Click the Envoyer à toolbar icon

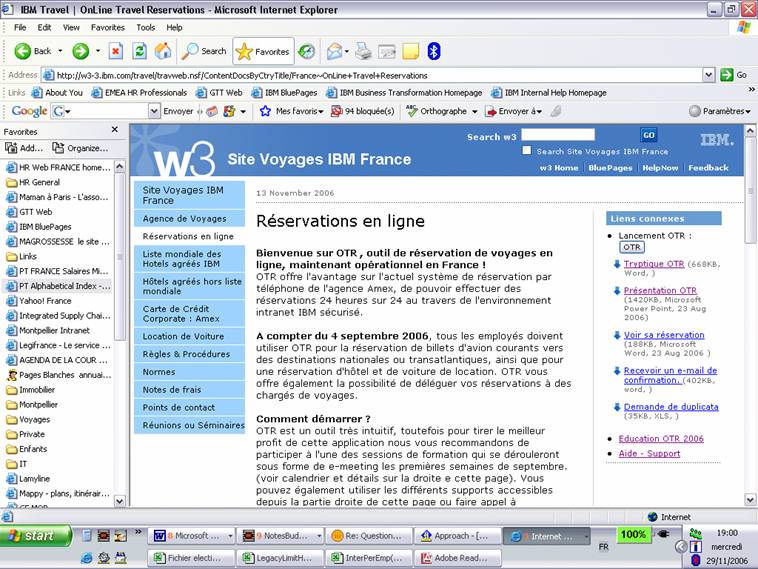point(491,111)
